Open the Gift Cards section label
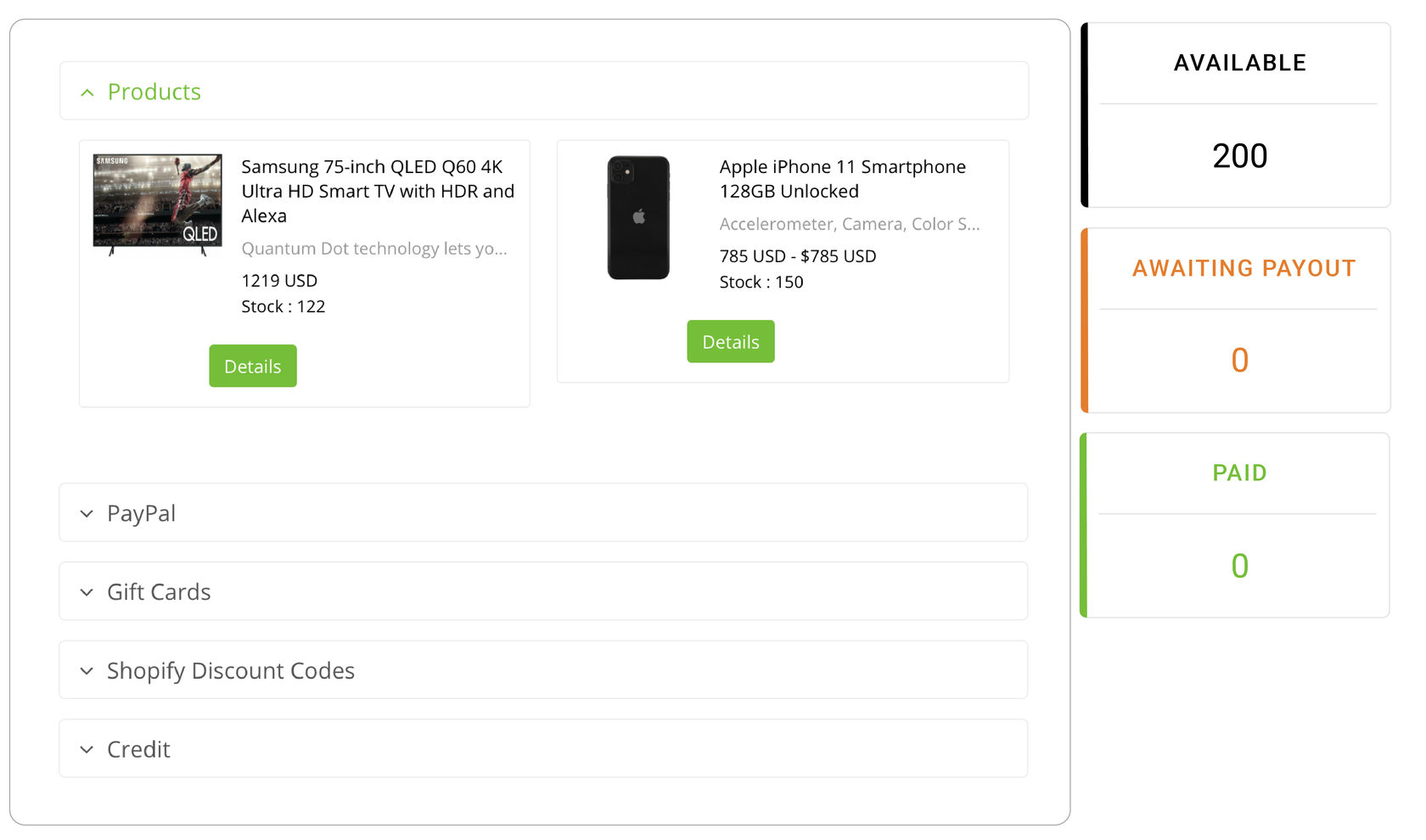The image size is (1426, 840). pos(159,592)
